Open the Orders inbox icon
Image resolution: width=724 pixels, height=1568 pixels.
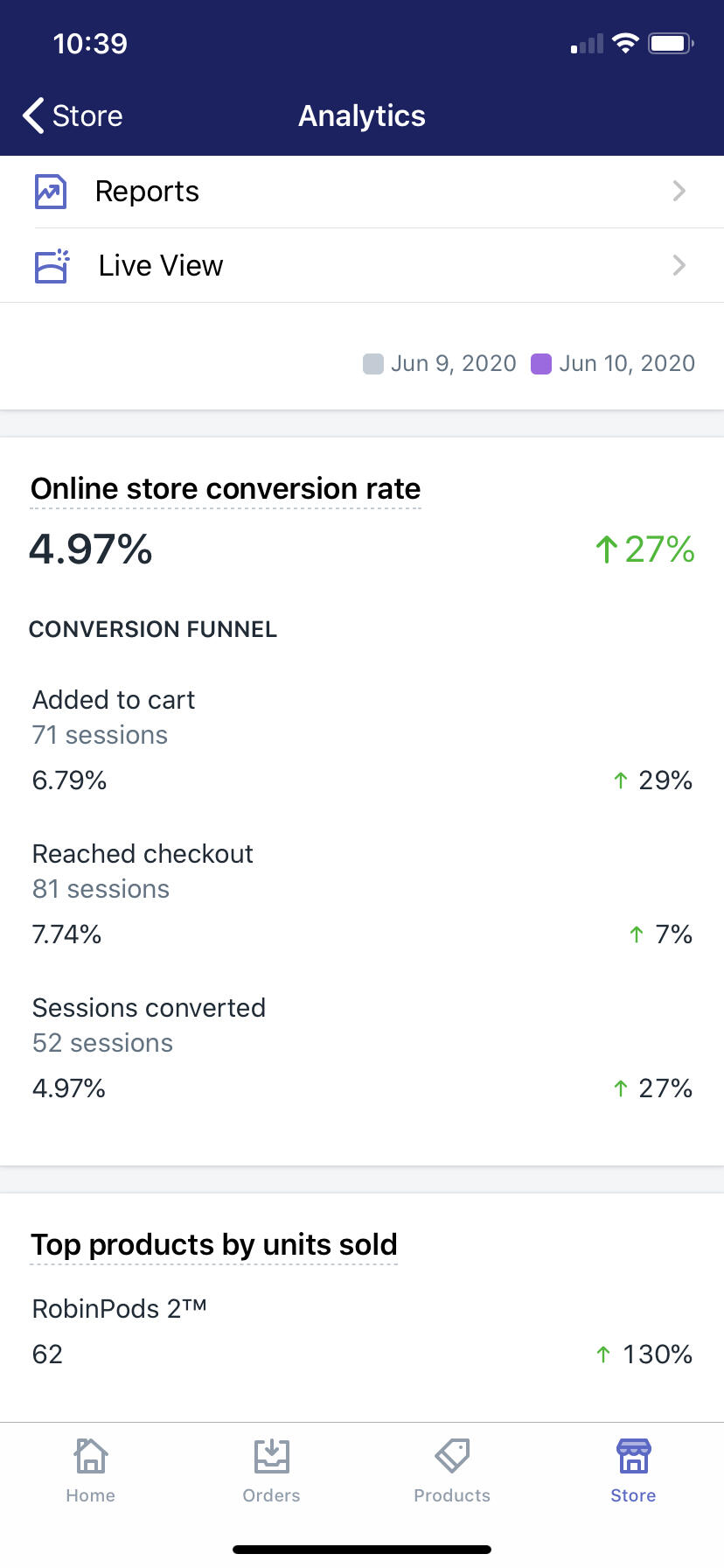(272, 1456)
